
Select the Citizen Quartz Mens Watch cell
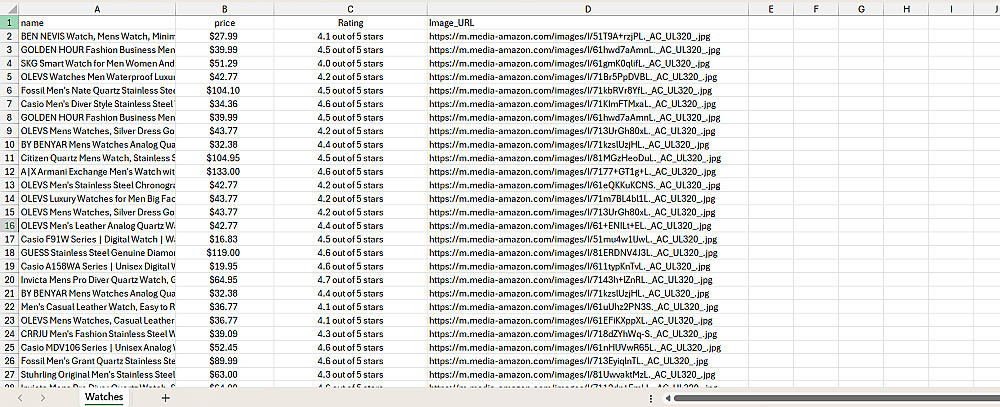point(97,158)
